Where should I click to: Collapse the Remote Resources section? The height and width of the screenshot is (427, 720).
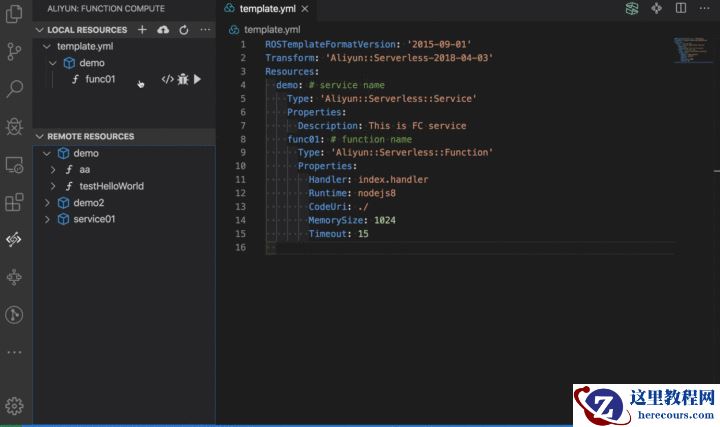tap(40, 136)
